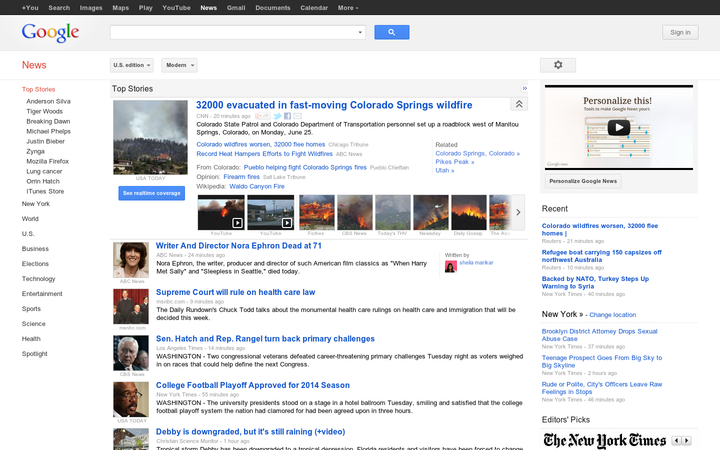Open Nora Ephron photo thumbnail
720x450 pixels.
coord(131,260)
